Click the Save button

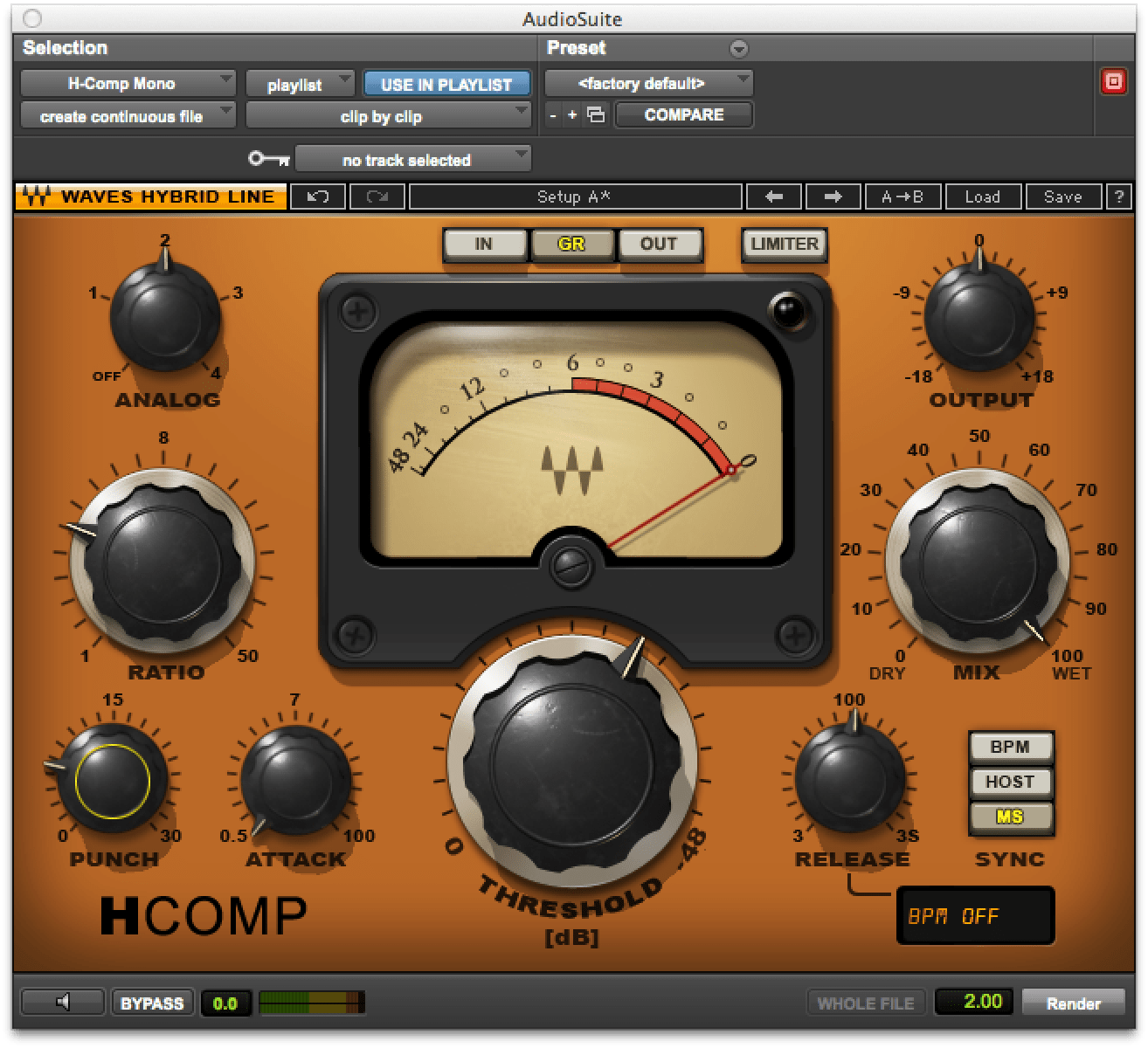(x=1063, y=196)
